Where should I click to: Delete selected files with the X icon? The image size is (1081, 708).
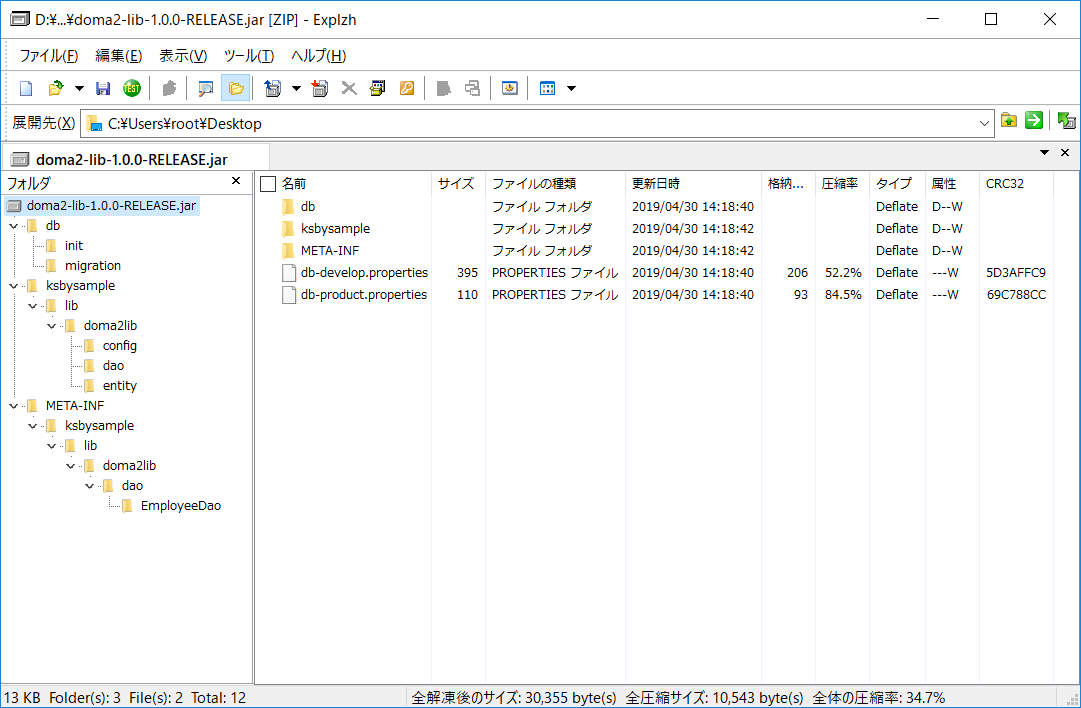point(347,88)
